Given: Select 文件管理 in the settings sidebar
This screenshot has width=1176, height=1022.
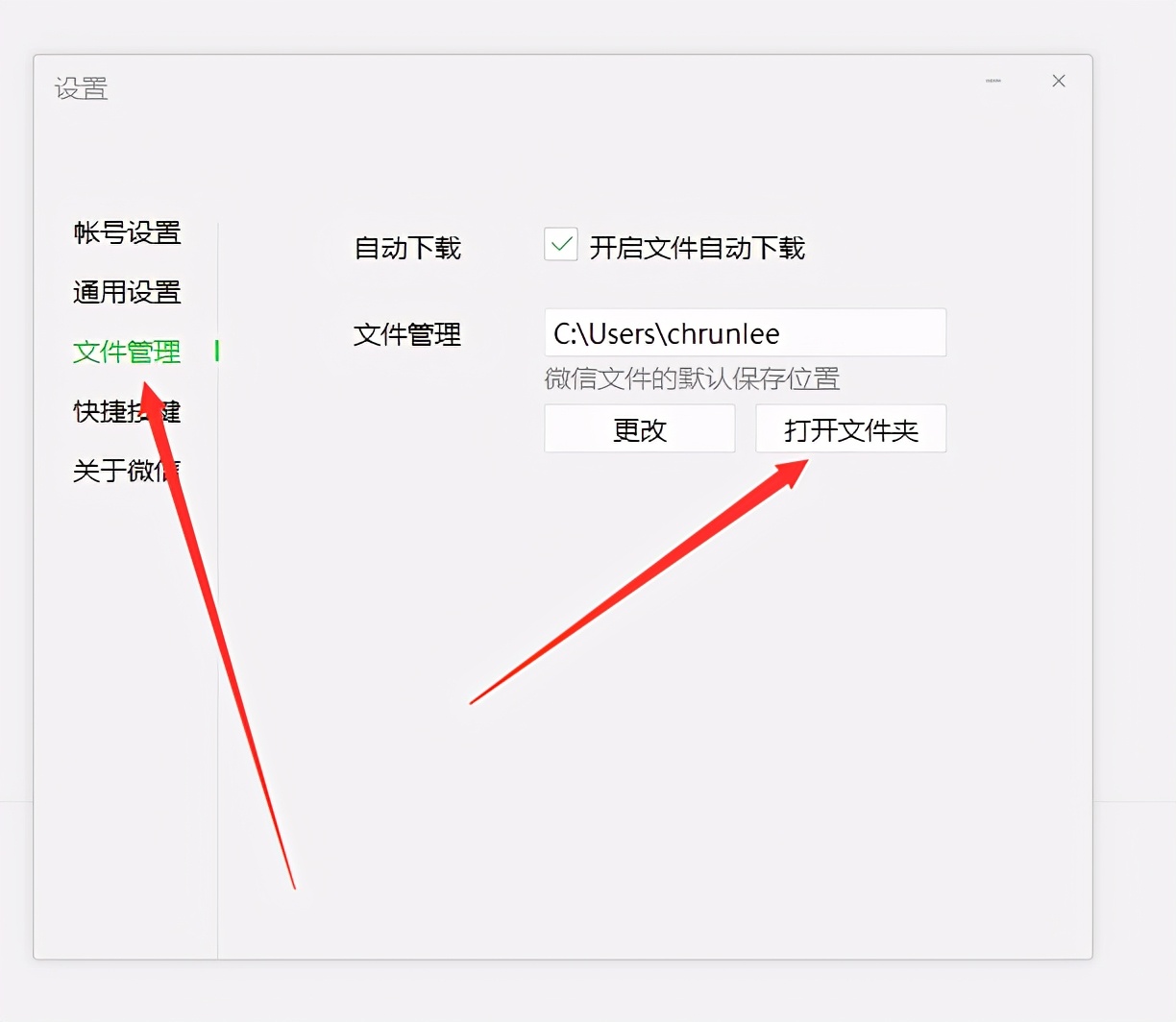Looking at the screenshot, I should point(126,353).
